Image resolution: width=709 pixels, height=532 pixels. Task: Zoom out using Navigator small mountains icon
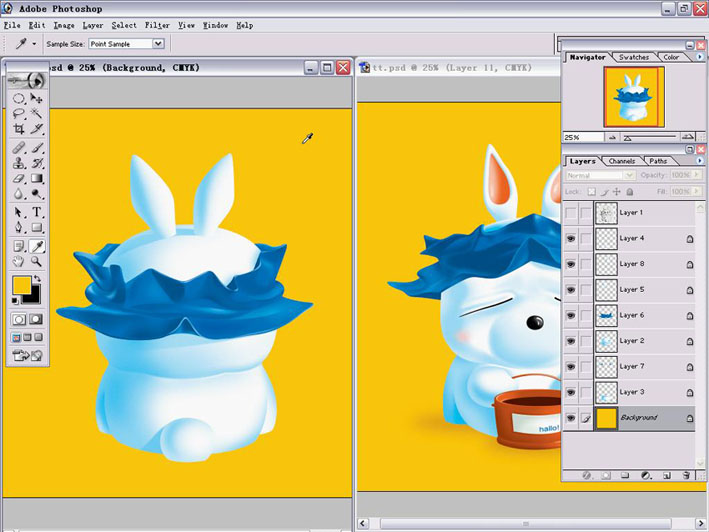(612, 137)
